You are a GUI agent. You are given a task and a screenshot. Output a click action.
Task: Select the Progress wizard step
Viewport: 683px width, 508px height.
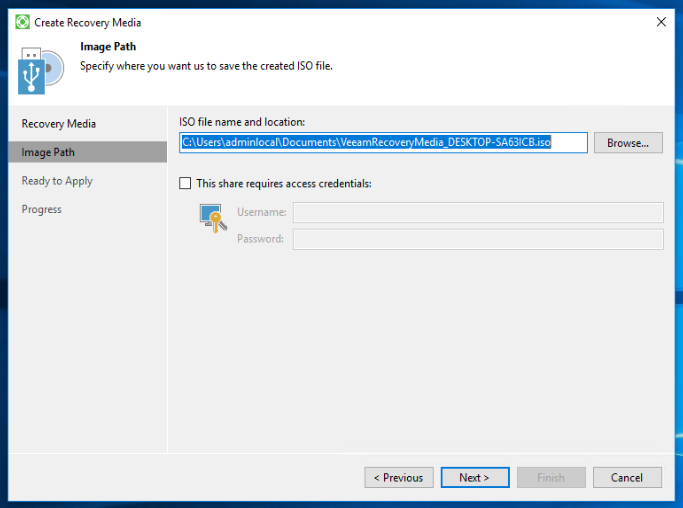click(x=42, y=209)
